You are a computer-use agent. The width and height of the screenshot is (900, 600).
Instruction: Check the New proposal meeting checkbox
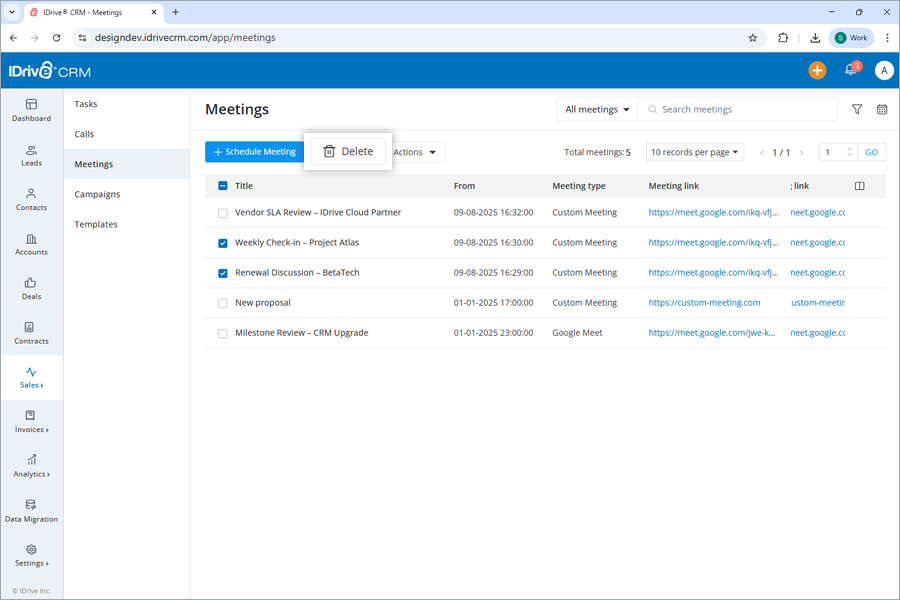coord(222,302)
